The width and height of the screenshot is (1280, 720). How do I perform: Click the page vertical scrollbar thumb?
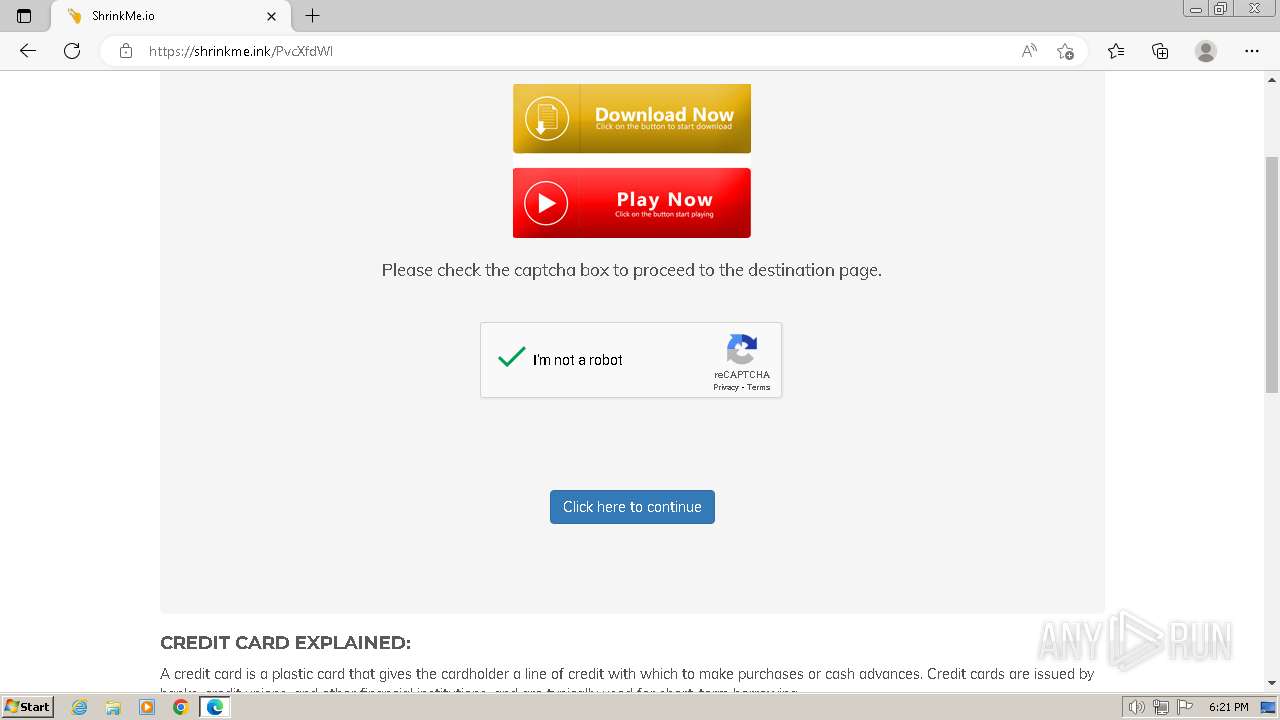point(1272,275)
